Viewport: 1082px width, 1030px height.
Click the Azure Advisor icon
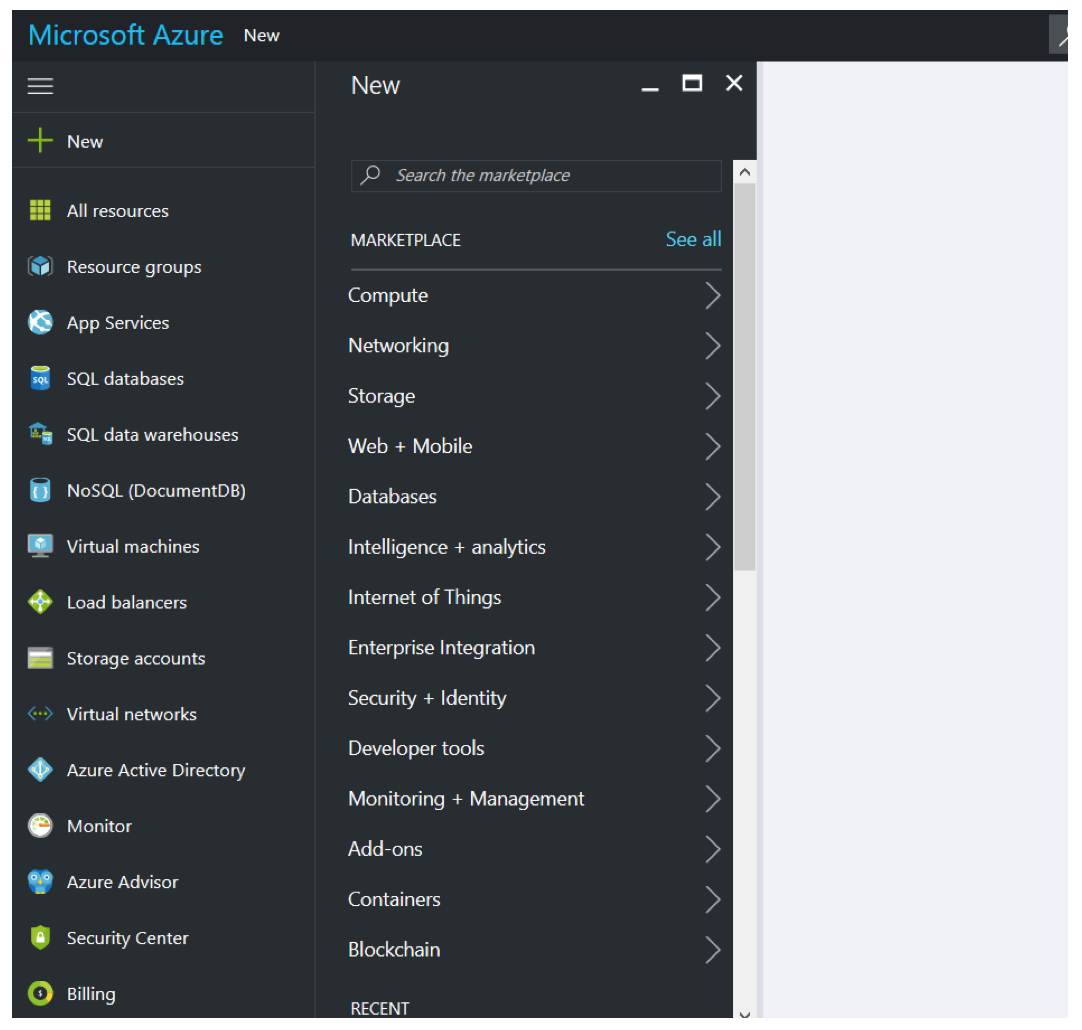(40, 882)
